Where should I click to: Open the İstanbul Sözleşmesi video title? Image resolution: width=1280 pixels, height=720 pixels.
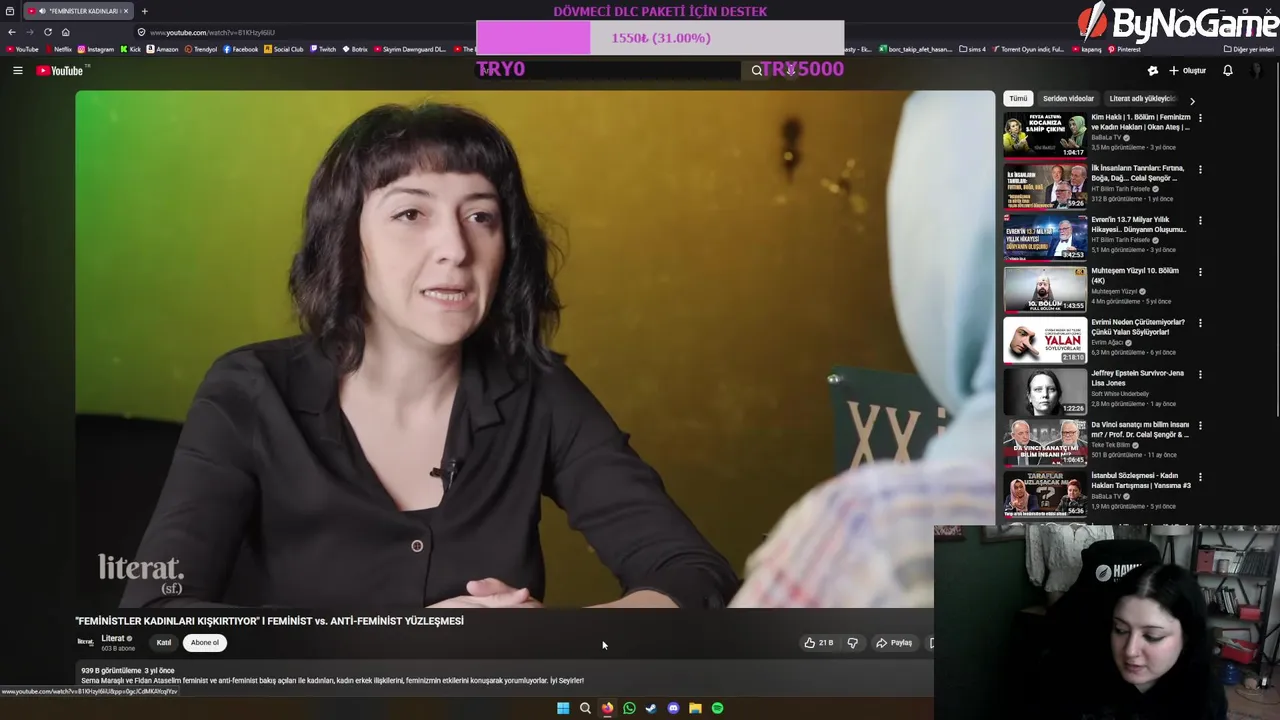tap(1141, 481)
